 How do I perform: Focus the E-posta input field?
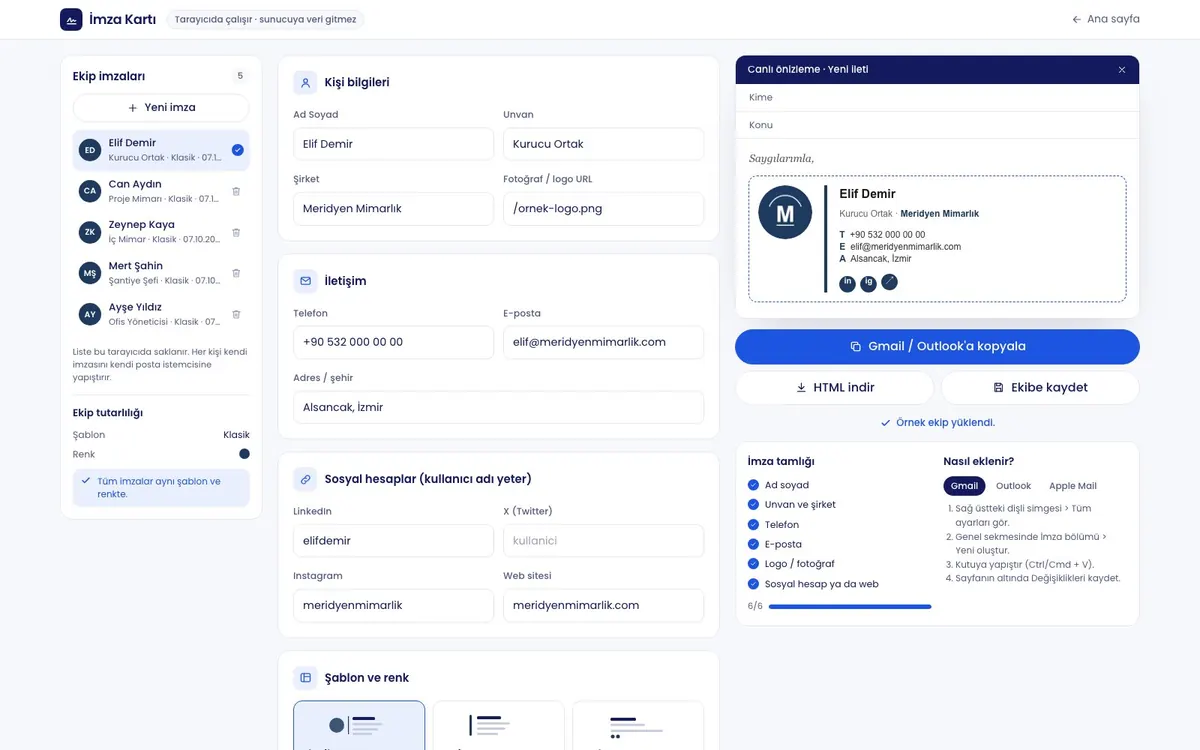click(x=603, y=342)
